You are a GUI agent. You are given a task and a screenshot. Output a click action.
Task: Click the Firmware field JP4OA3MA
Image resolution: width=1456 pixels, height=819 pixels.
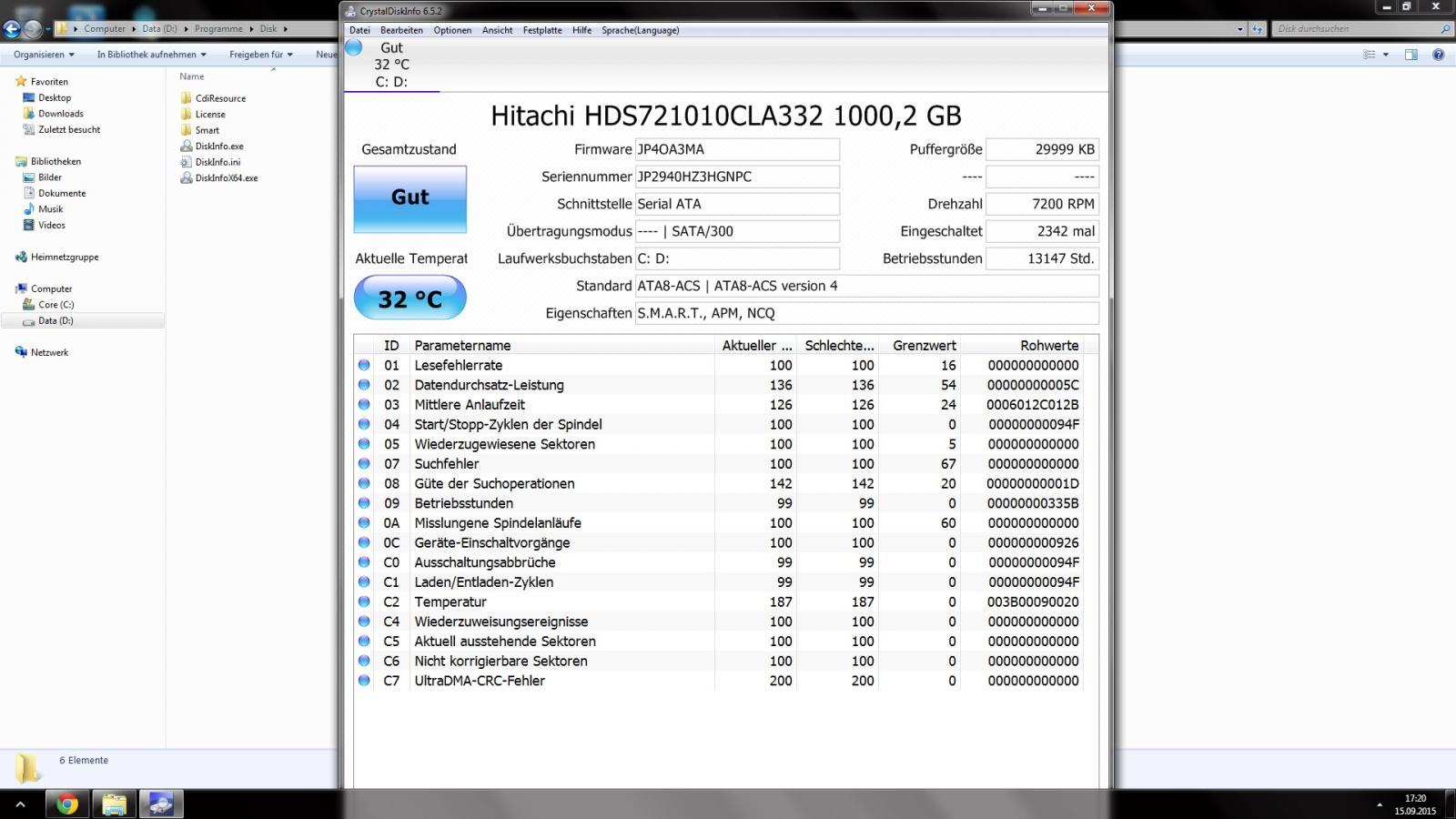(737, 149)
